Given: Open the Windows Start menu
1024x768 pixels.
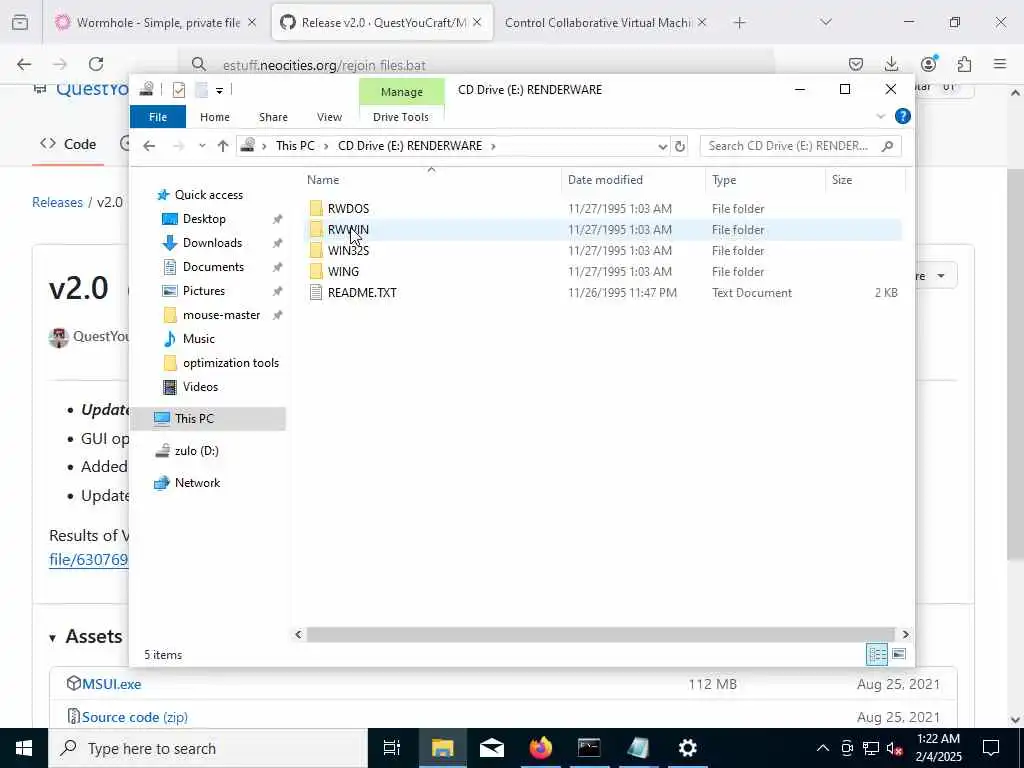Looking at the screenshot, I should click(x=24, y=748).
